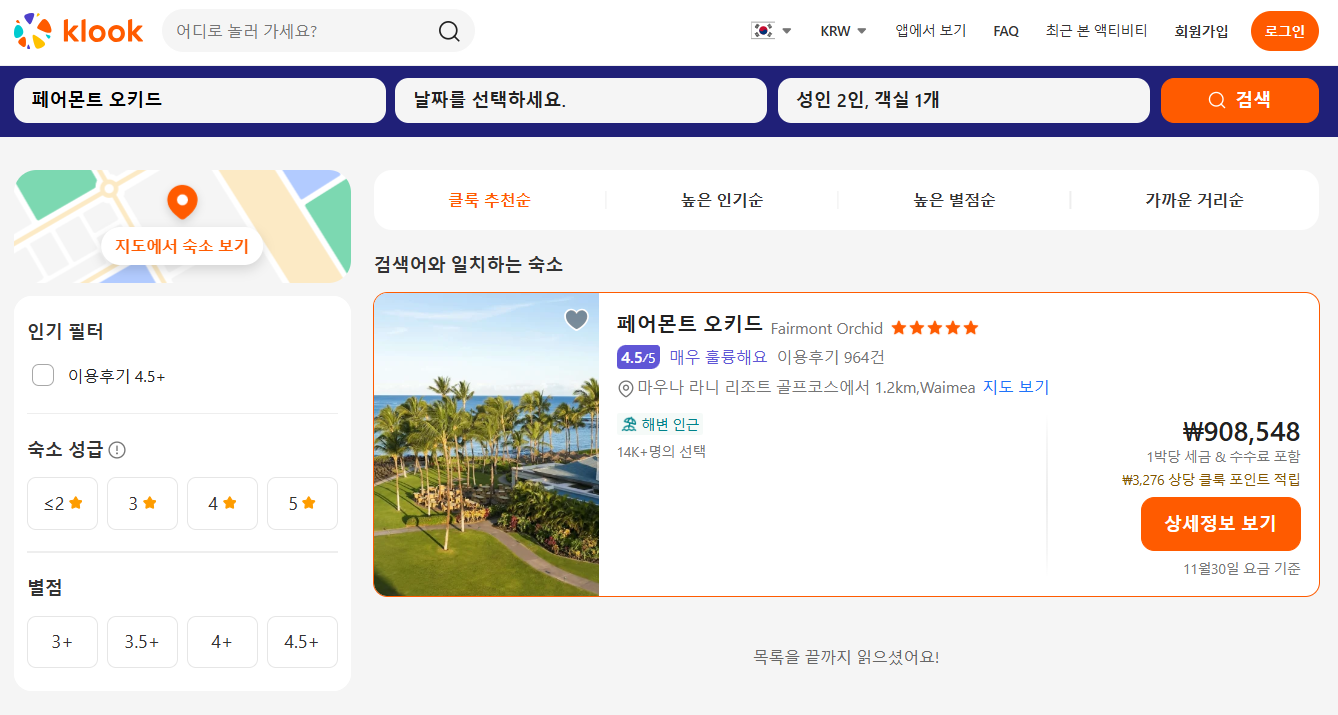The height and width of the screenshot is (715, 1338).
Task: Click 회원가입 sign-up link
Action: [x=1202, y=31]
